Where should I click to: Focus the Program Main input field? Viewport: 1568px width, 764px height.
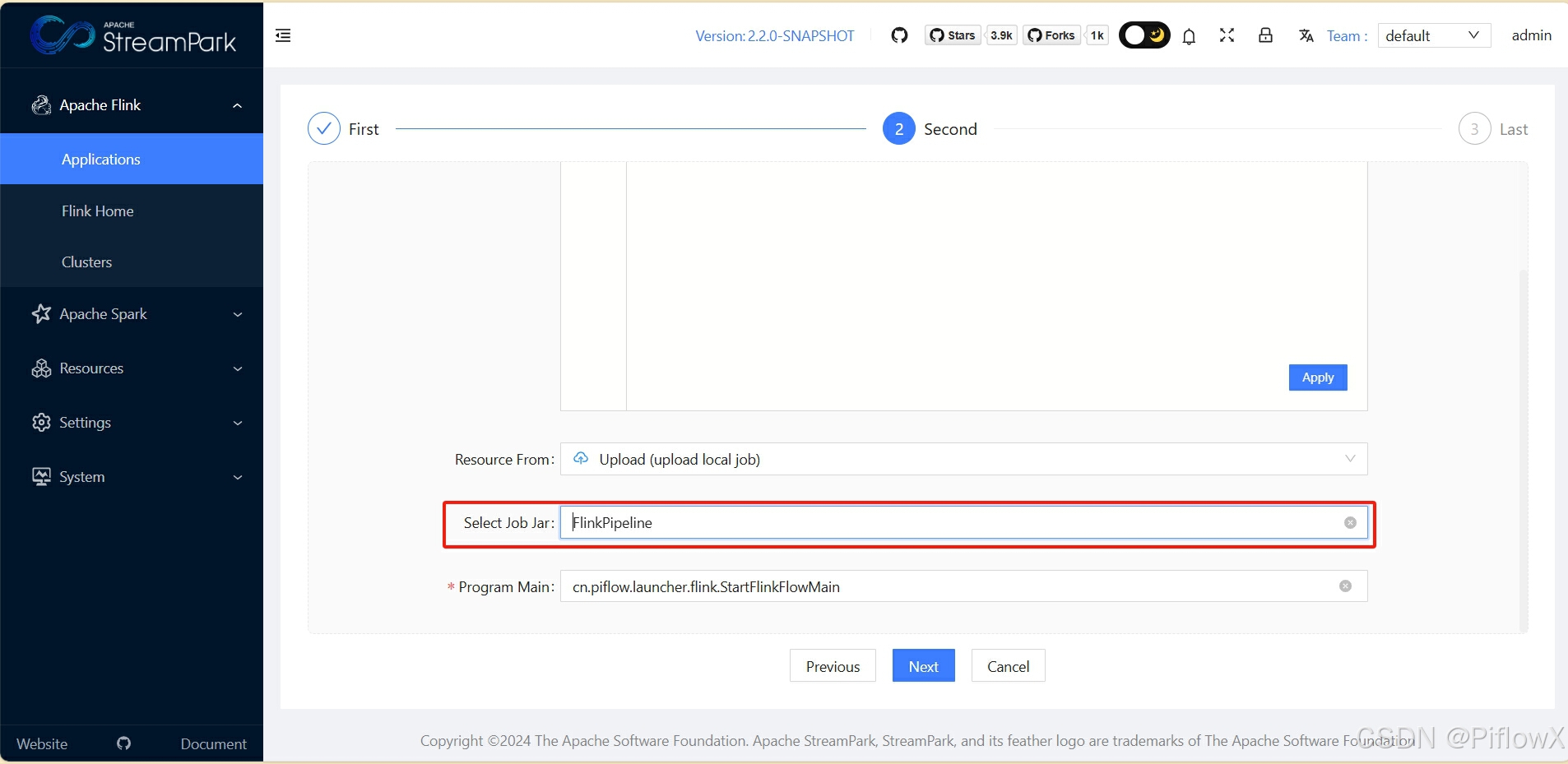click(x=963, y=586)
